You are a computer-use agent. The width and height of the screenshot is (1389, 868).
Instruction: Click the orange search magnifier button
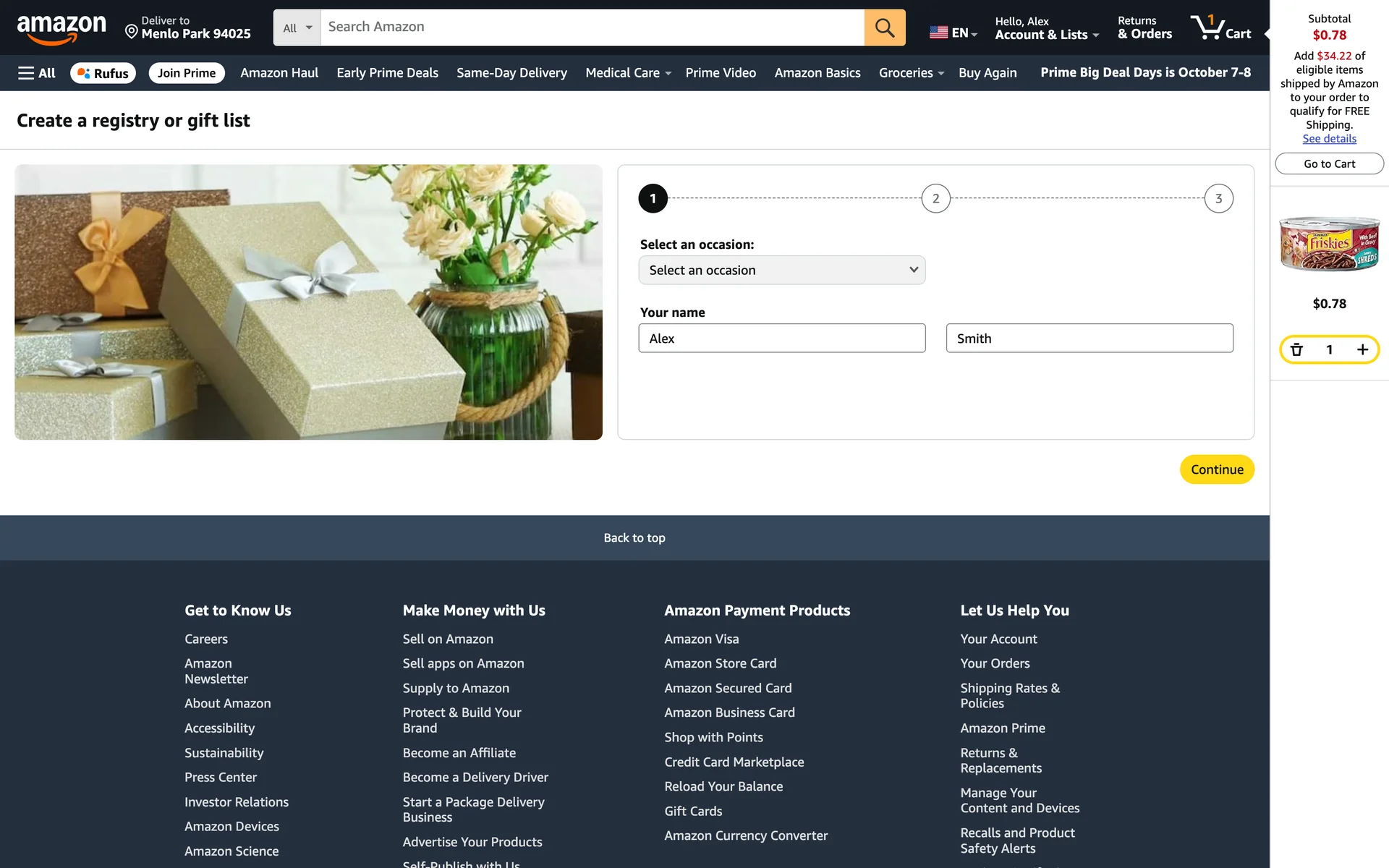(884, 27)
